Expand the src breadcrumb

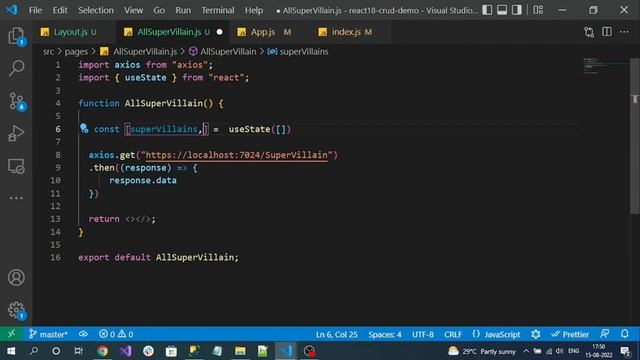click(x=48, y=51)
